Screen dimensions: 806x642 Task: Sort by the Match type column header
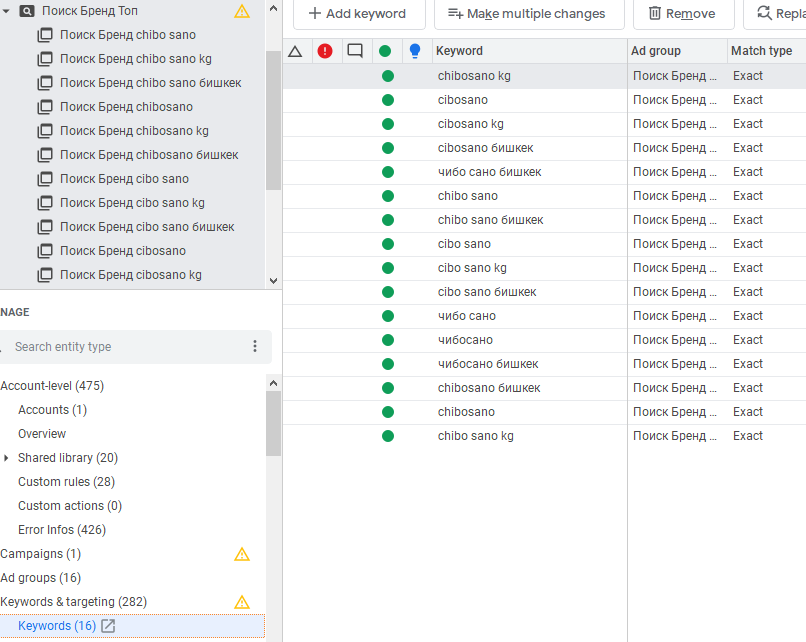click(766, 51)
